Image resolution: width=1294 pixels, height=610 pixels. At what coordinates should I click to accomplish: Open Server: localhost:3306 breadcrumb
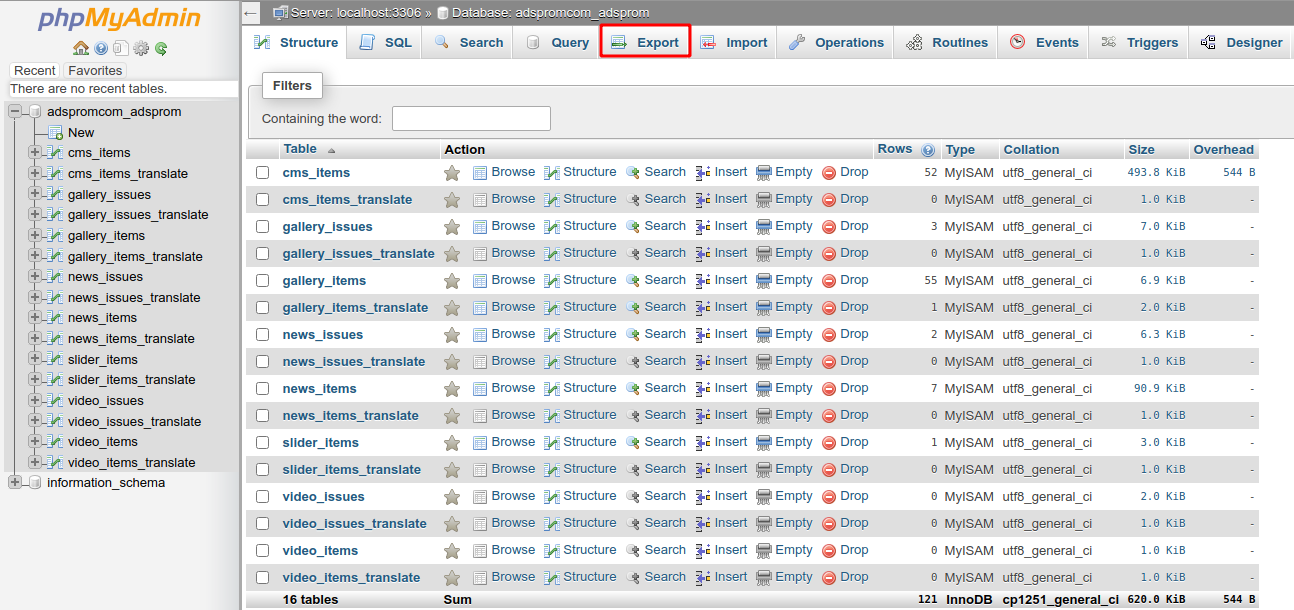pos(355,13)
